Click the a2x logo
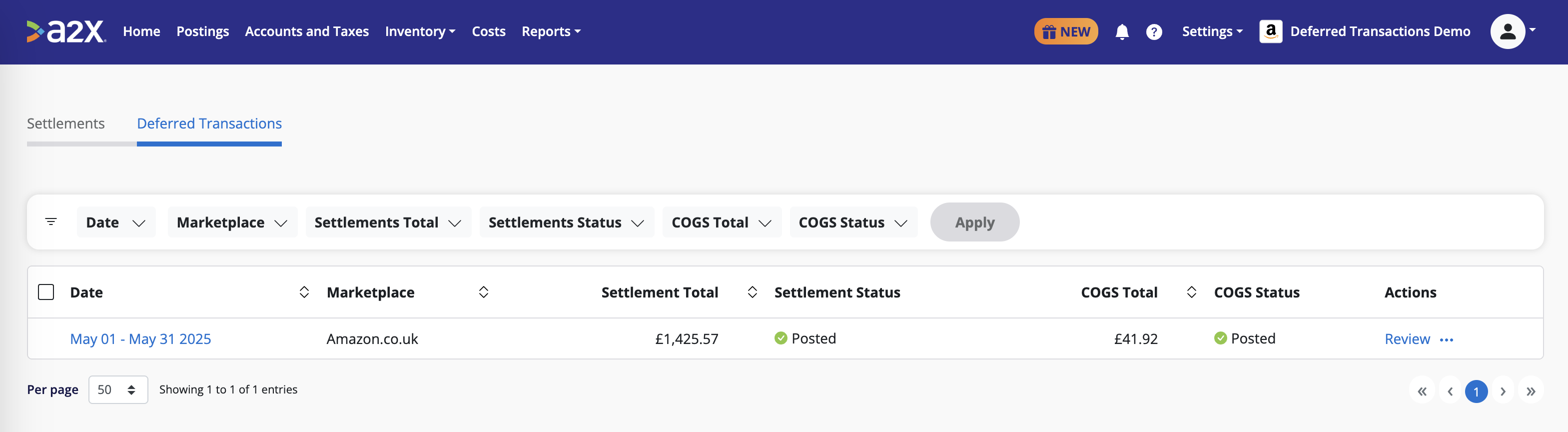 pyautogui.click(x=66, y=31)
